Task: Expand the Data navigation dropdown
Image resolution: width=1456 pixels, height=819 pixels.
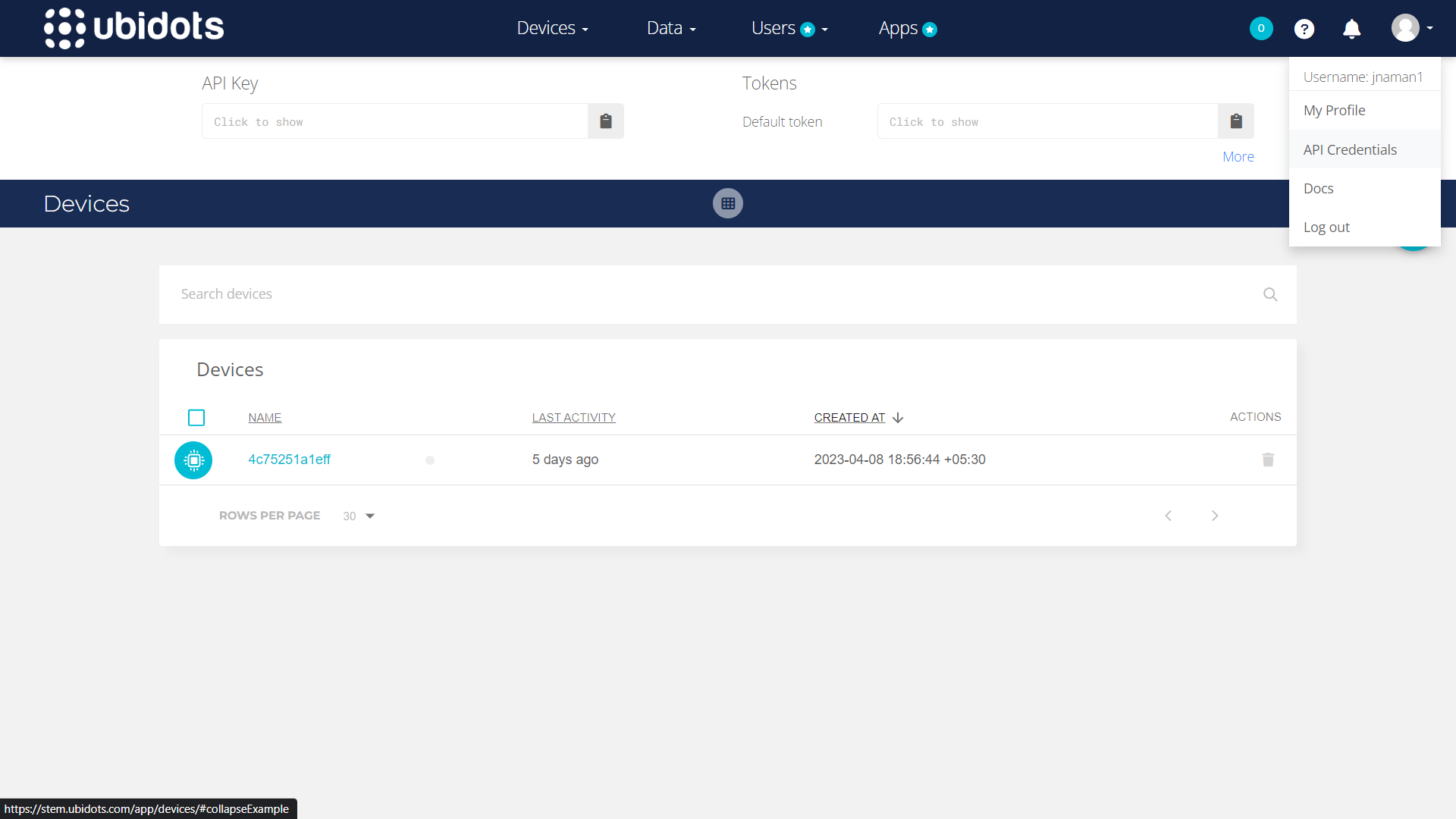Action: click(x=671, y=29)
